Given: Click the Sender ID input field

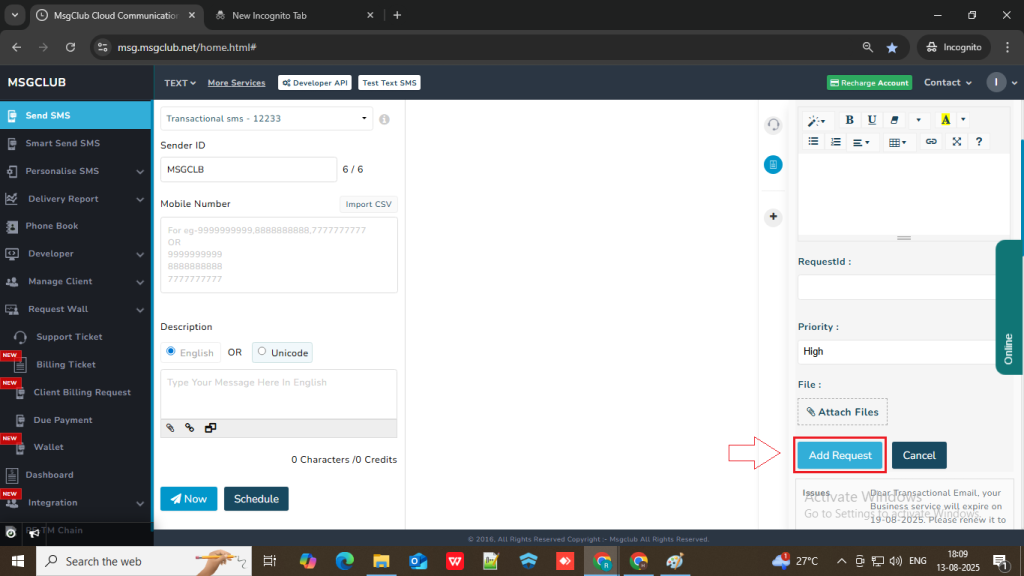Looking at the screenshot, I should (x=248, y=169).
